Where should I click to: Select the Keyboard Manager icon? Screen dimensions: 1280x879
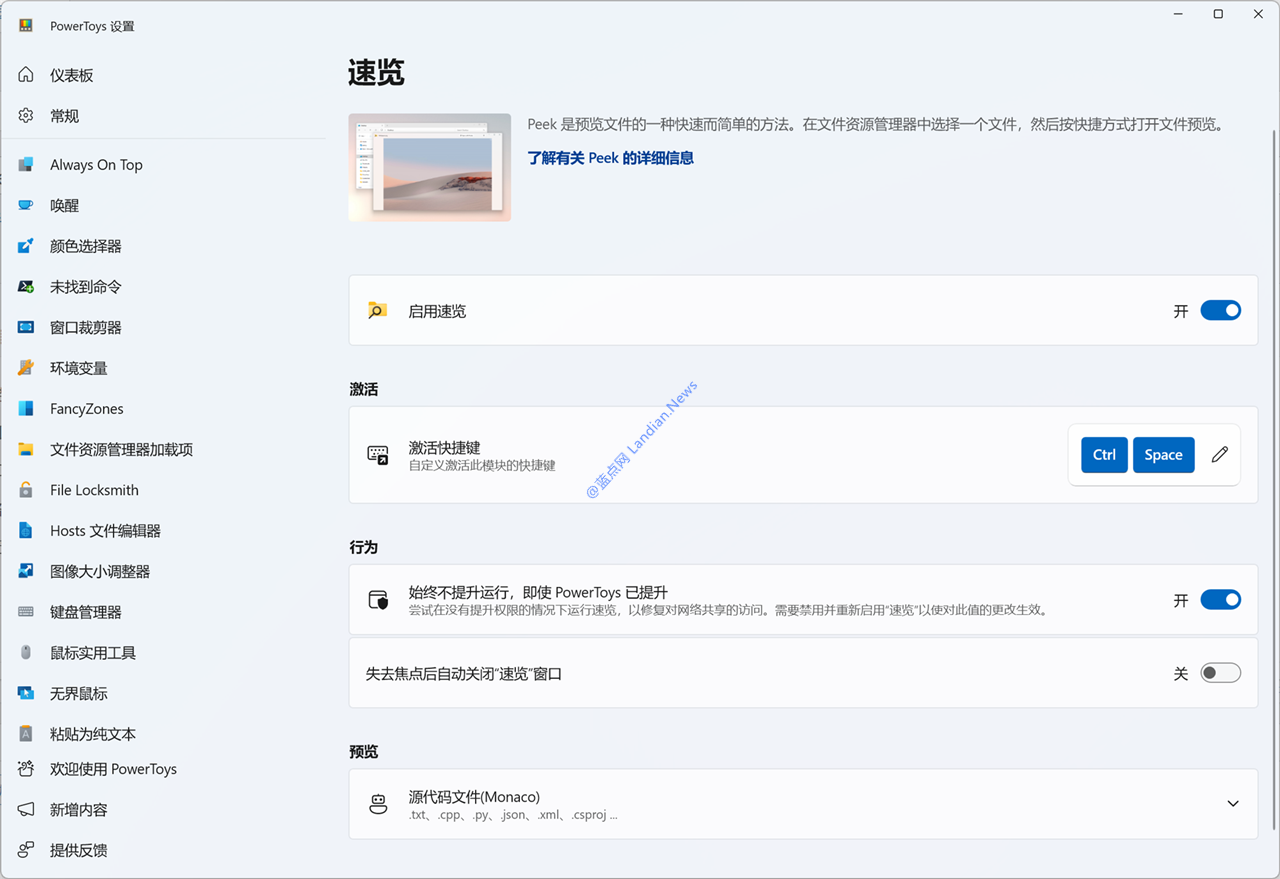(26, 612)
